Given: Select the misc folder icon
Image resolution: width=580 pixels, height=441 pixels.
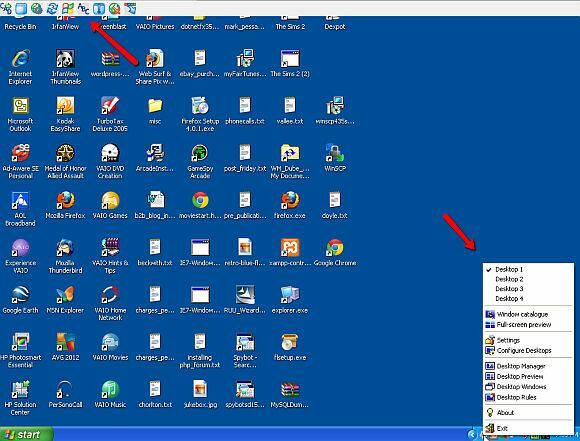Looking at the screenshot, I should tap(155, 110).
